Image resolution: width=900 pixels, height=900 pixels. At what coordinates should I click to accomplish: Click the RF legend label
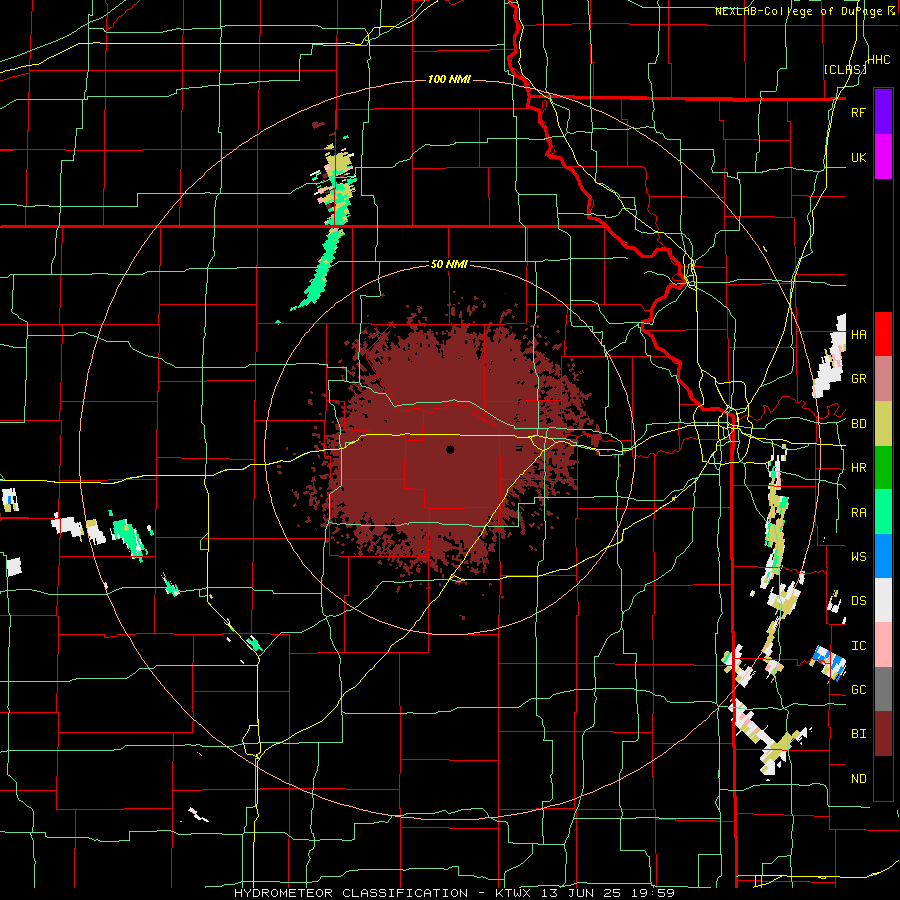coord(858,112)
